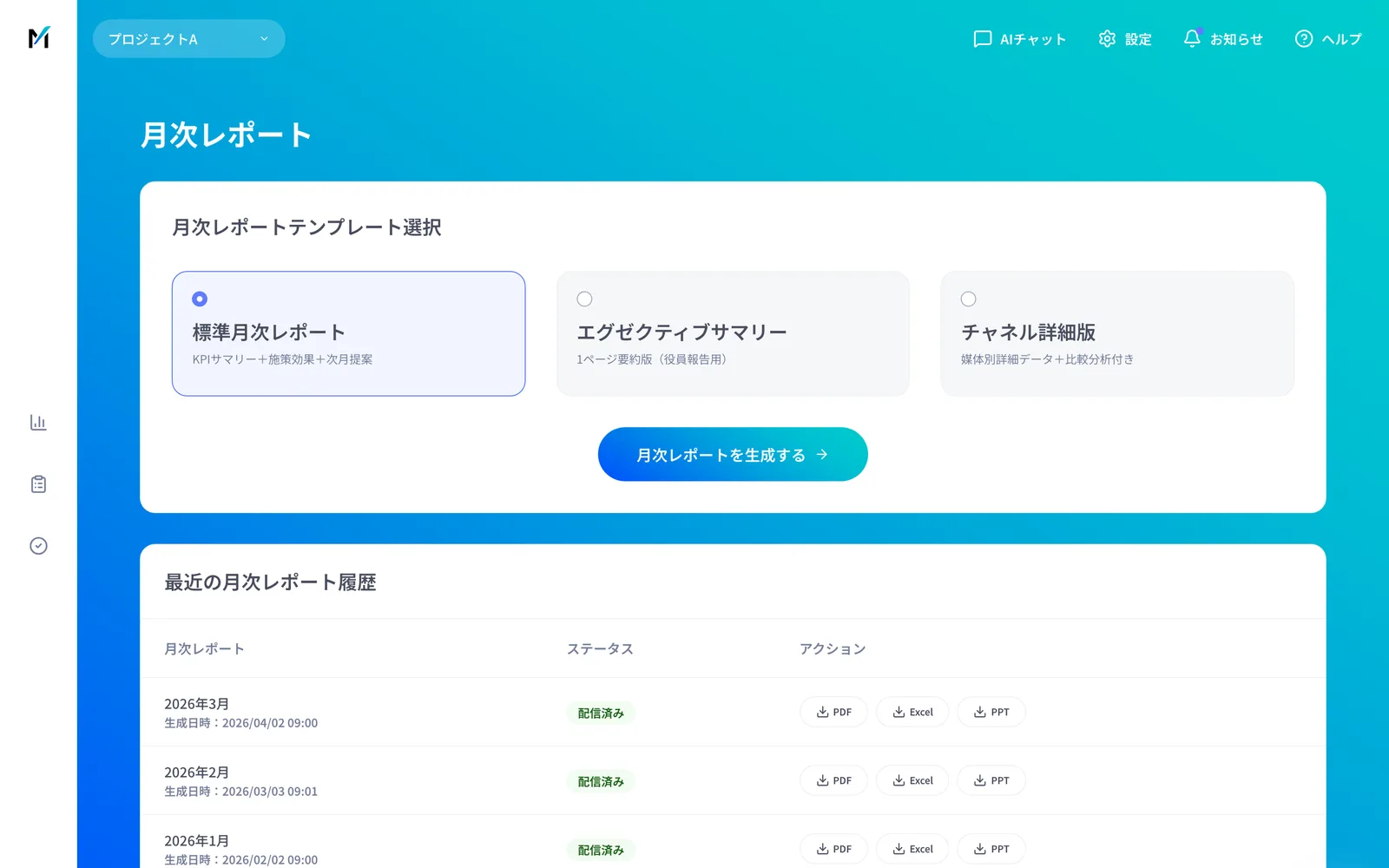
Task: Click the ヘルプ question mark icon
Action: pyautogui.click(x=1304, y=39)
